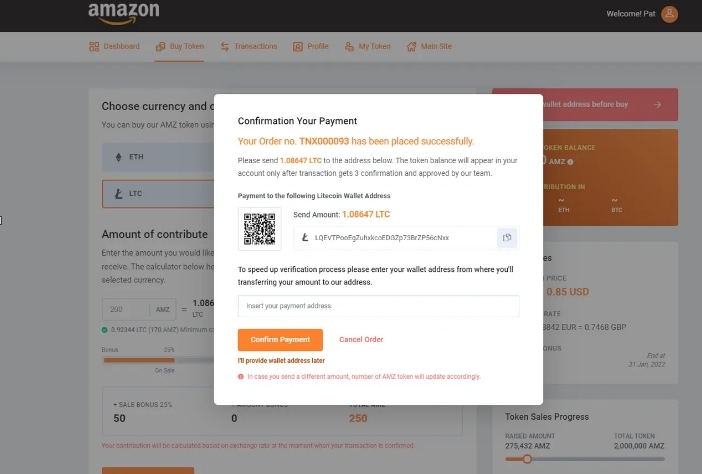This screenshot has height=474, width=702.
Task: Click the Cancel Order link
Action: pyautogui.click(x=361, y=340)
